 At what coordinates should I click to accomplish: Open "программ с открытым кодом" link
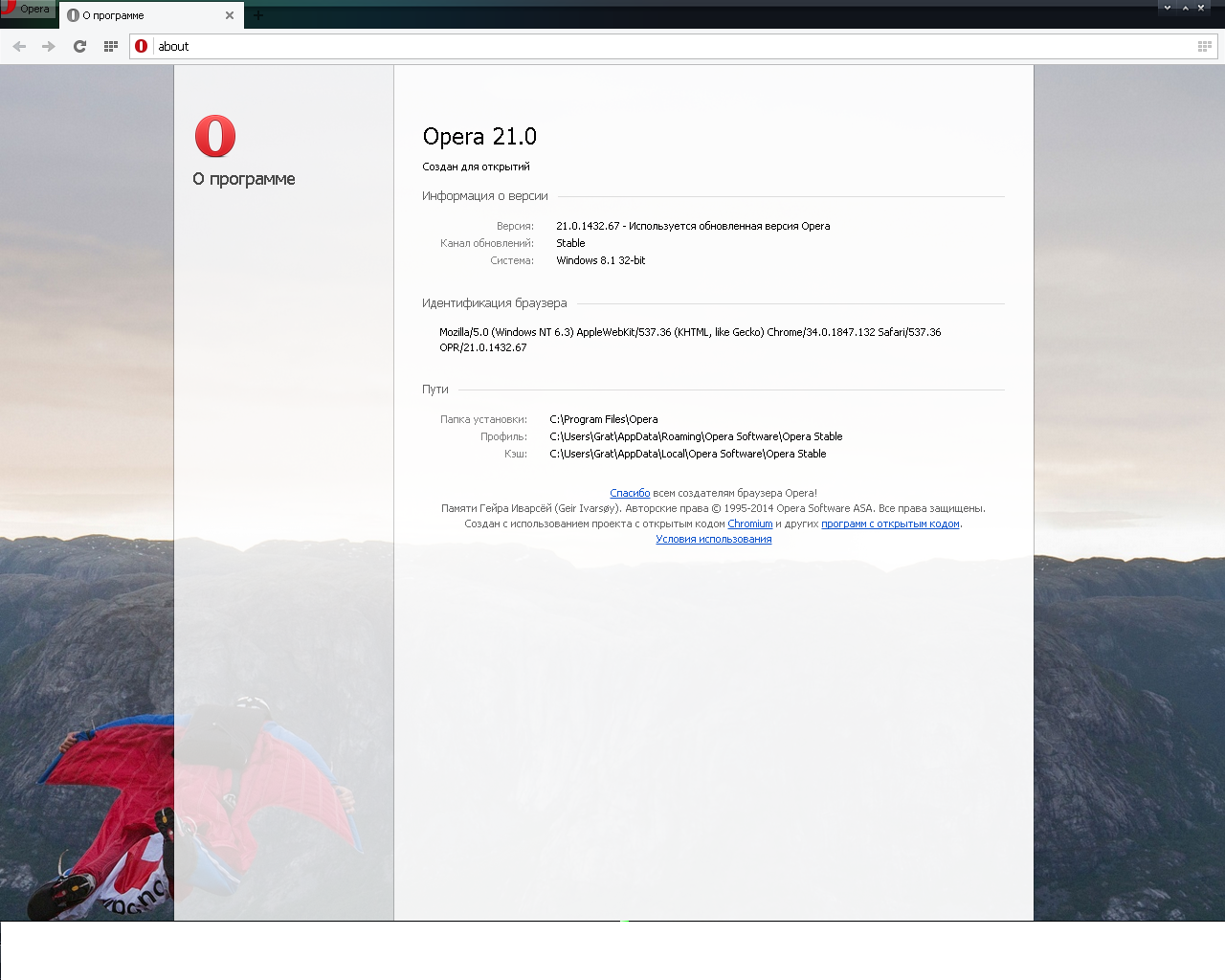tap(890, 523)
